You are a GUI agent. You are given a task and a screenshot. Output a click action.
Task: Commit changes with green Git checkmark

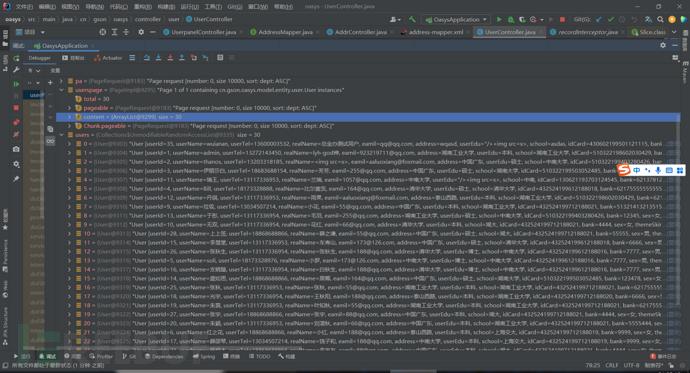(x=610, y=19)
